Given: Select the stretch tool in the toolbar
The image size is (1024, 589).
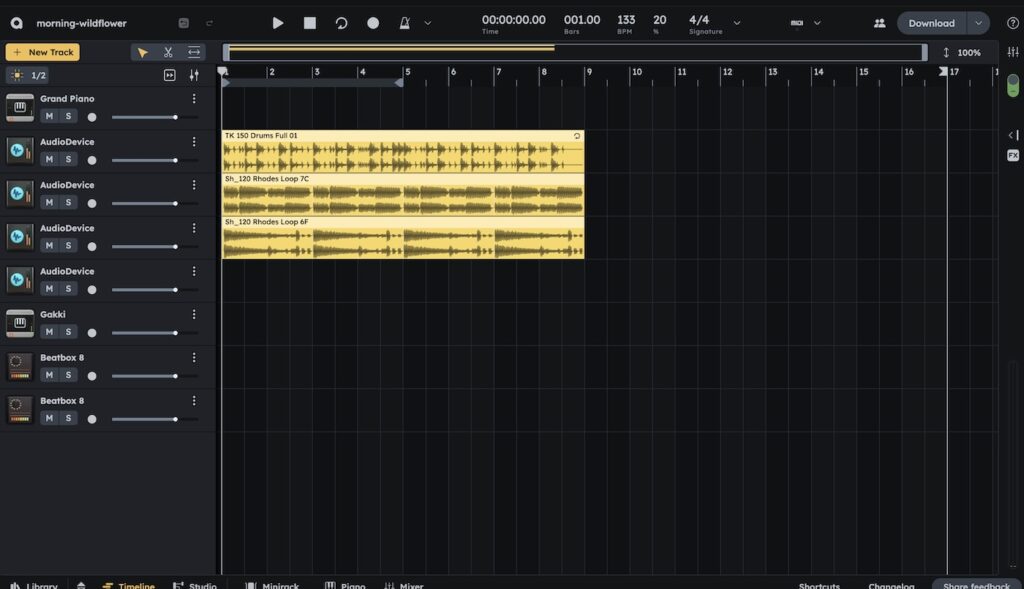Looking at the screenshot, I should pos(193,52).
